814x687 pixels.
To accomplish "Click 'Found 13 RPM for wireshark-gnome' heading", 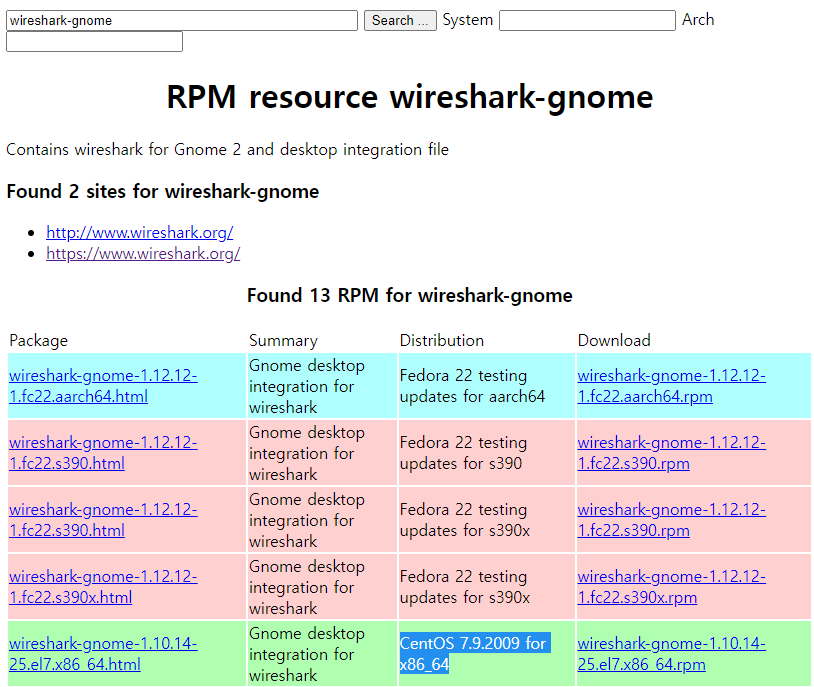I will pyautogui.click(x=410, y=295).
